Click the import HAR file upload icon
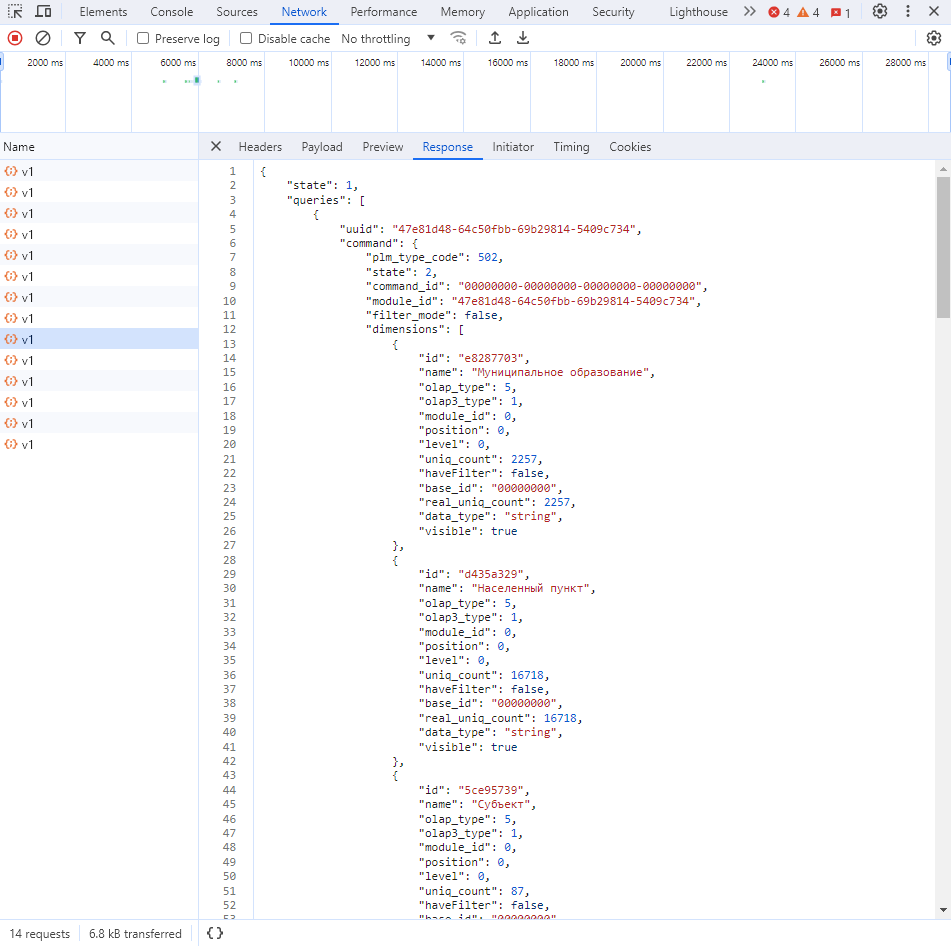Screen dimensions: 951x946 [495, 38]
